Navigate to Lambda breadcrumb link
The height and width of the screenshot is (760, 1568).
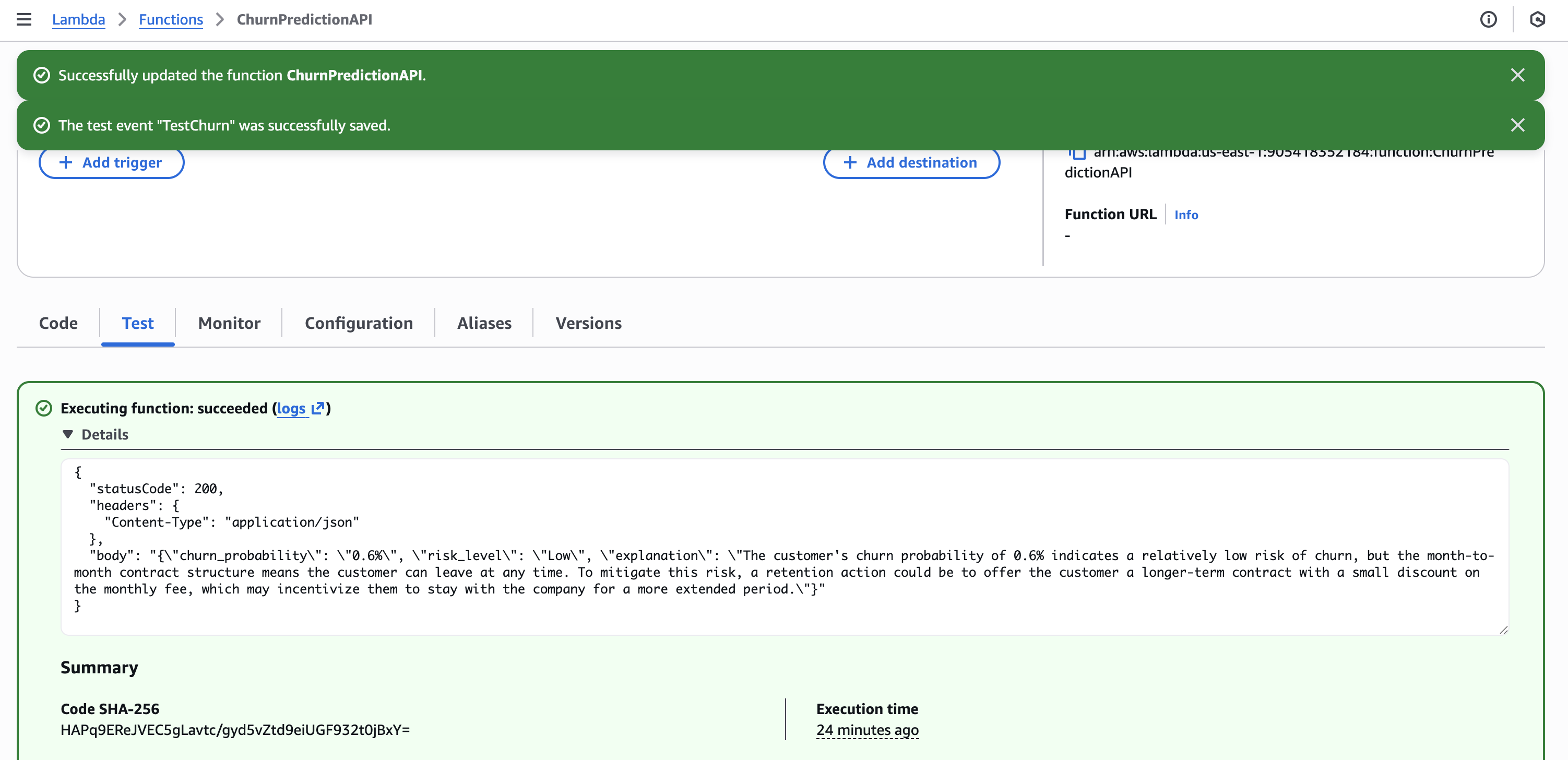pos(78,19)
